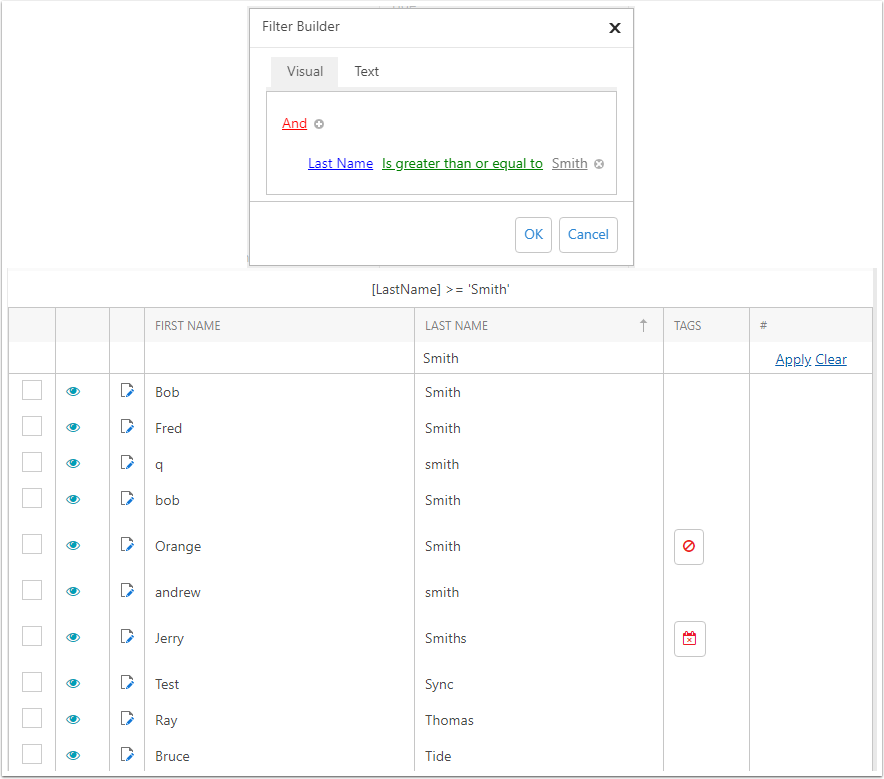The width and height of the screenshot is (884, 779).
Task: Confirm the filter with OK button
Action: click(x=533, y=234)
